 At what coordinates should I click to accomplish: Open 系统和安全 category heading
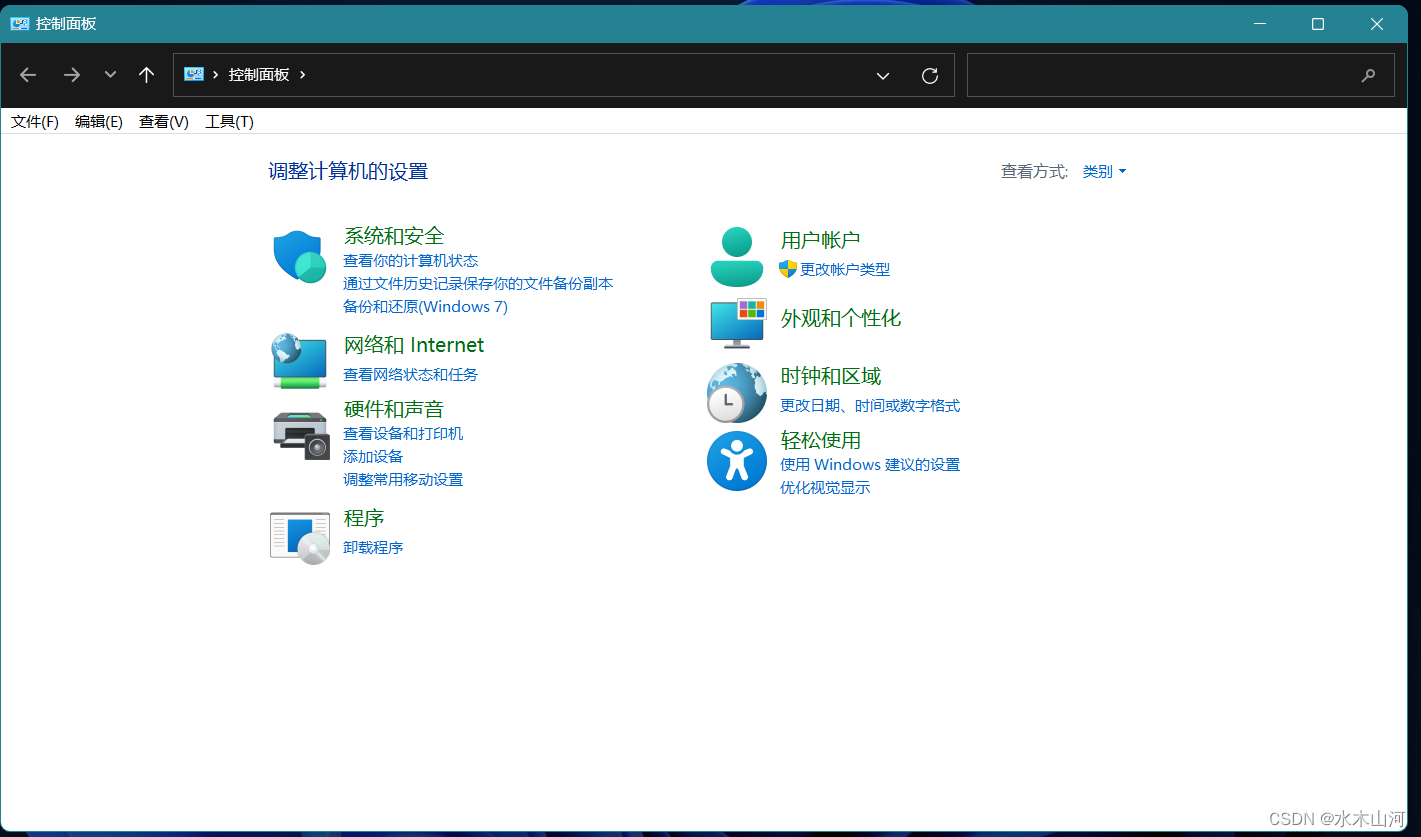coord(394,236)
